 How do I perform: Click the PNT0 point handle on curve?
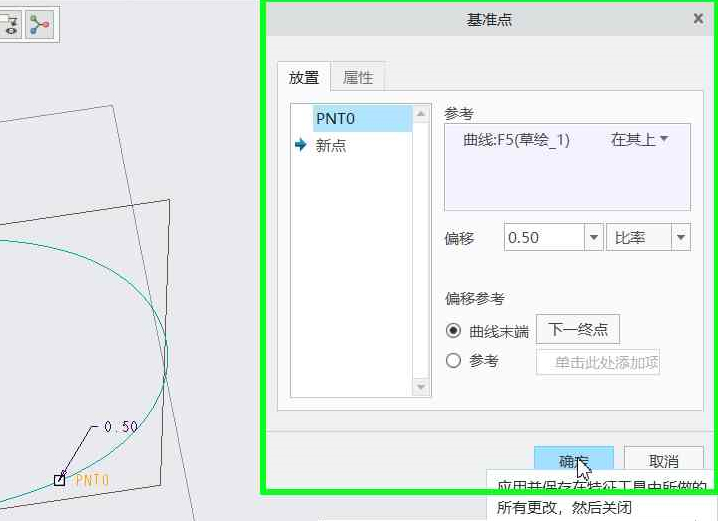pyautogui.click(x=59, y=480)
